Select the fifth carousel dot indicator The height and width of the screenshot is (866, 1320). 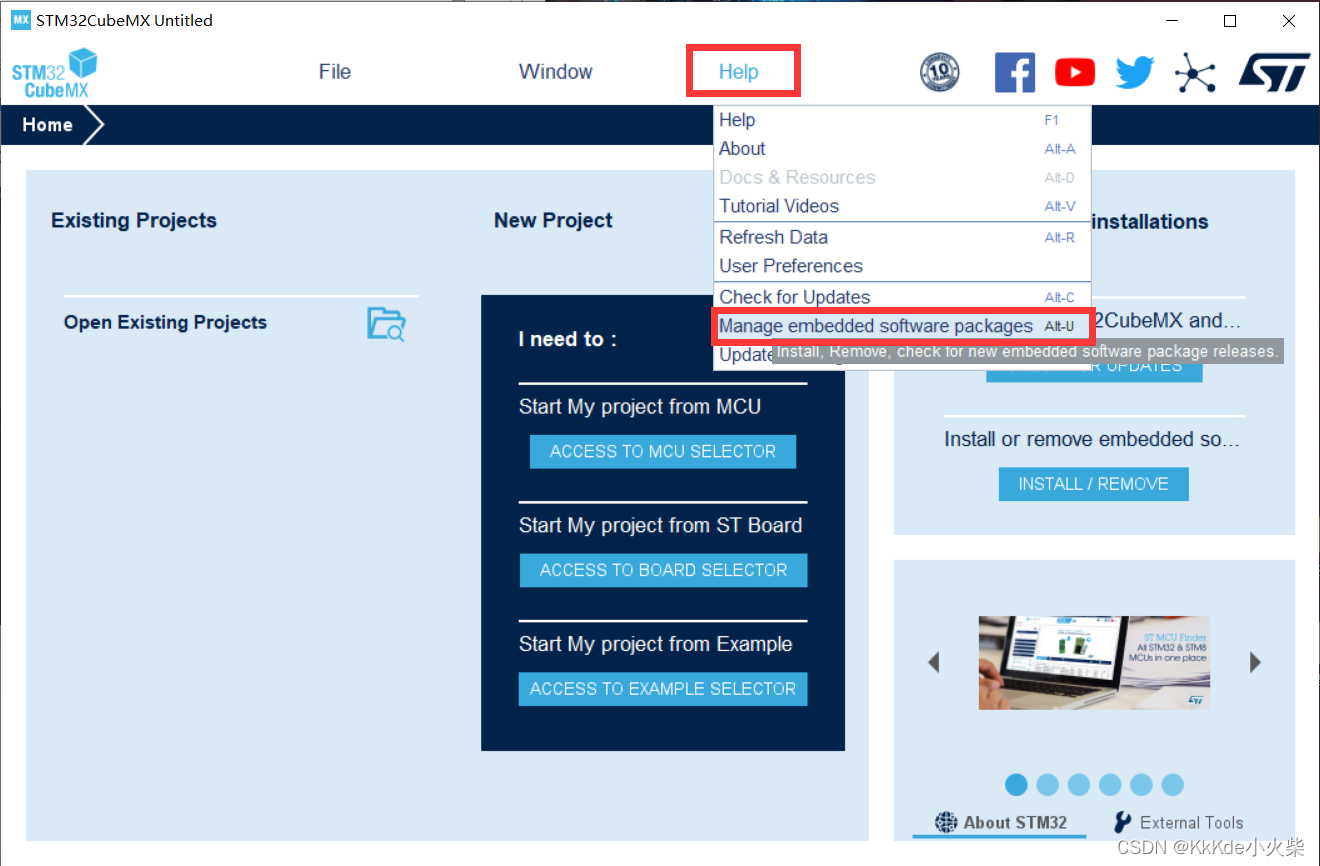1141,785
